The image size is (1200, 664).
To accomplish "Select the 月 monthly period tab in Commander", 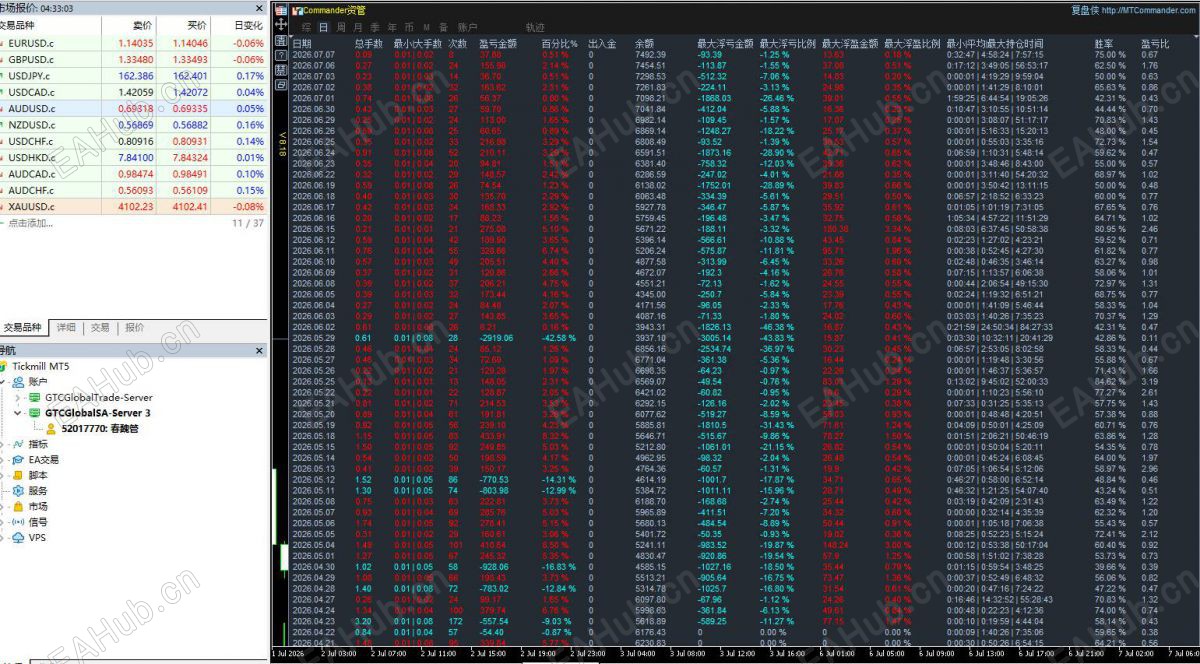I will pyautogui.click(x=358, y=27).
